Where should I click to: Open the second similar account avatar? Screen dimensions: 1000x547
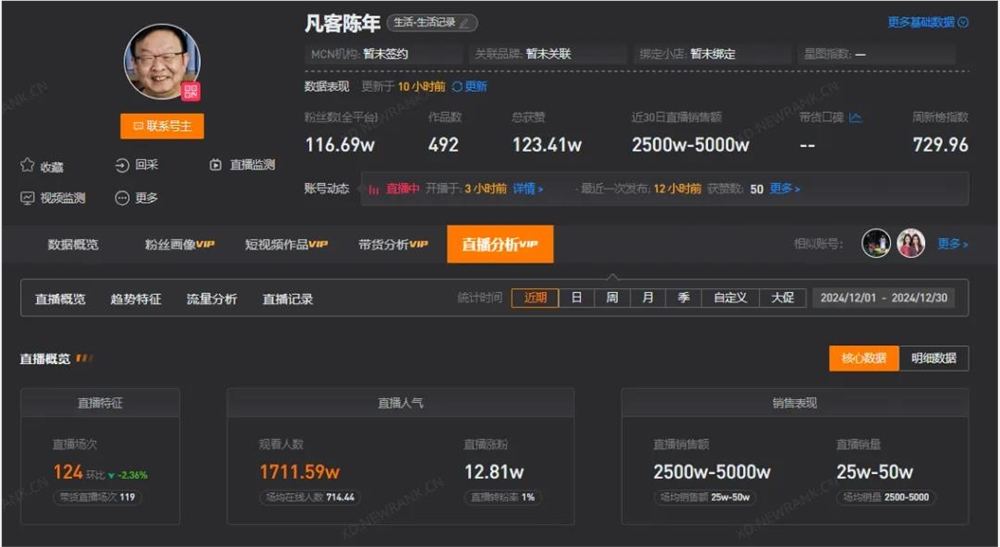coord(911,244)
